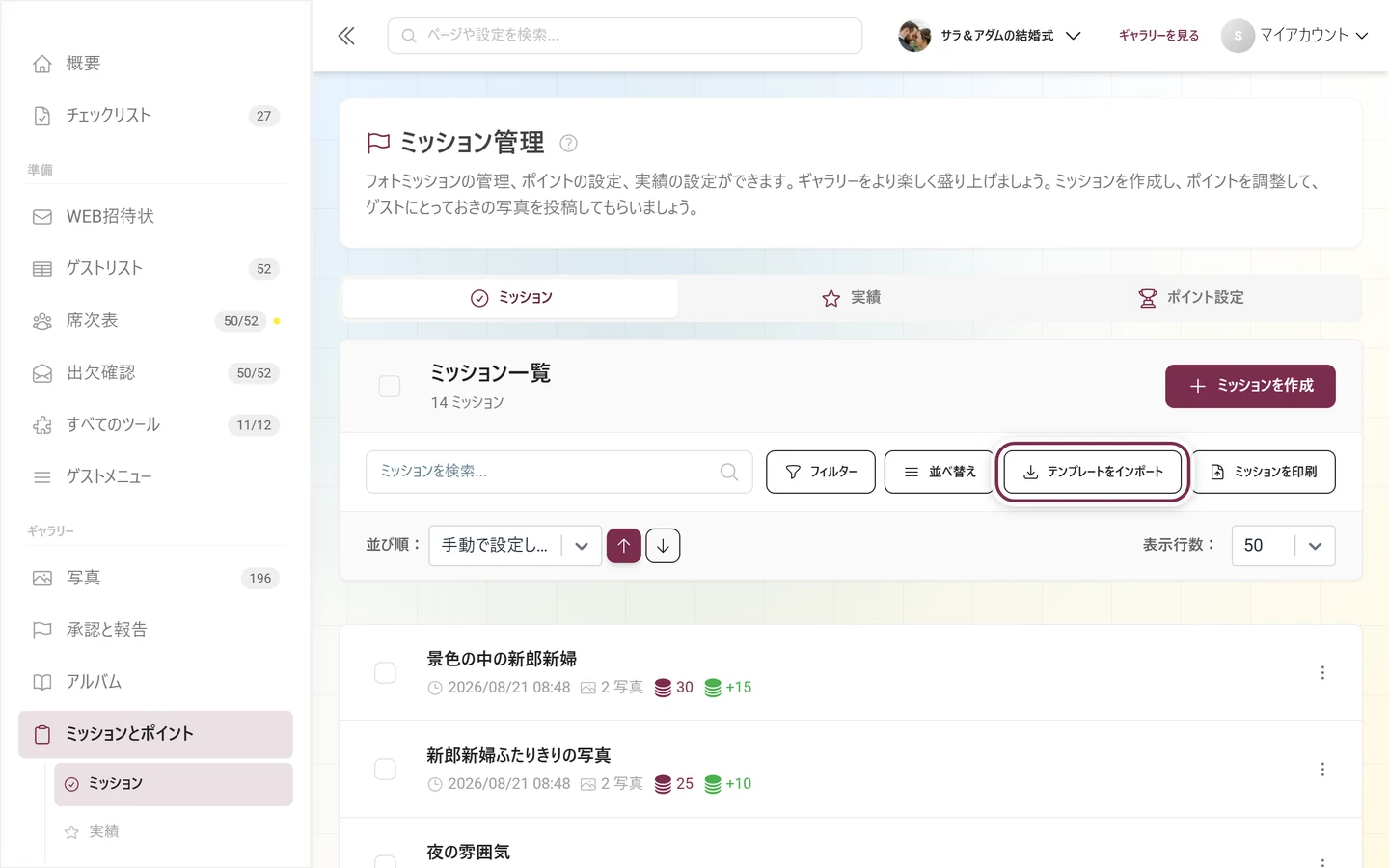This screenshot has width=1389, height=868.
Task: Click the フィルター button
Action: pos(821,472)
